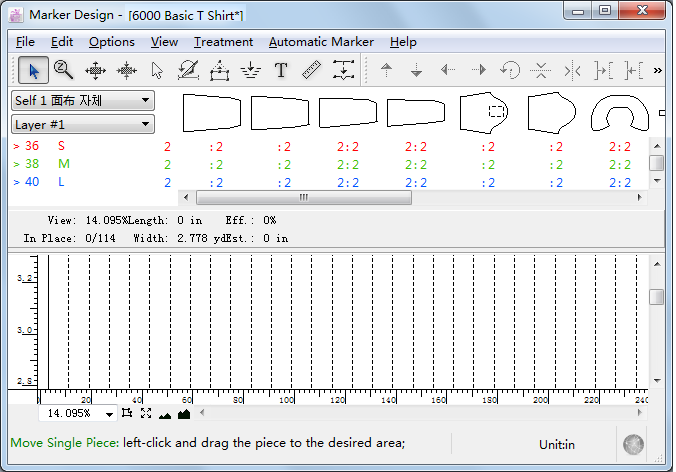Click the curved neckband piece thumbnail
Viewport: 676px width, 472px height.
coord(620,113)
